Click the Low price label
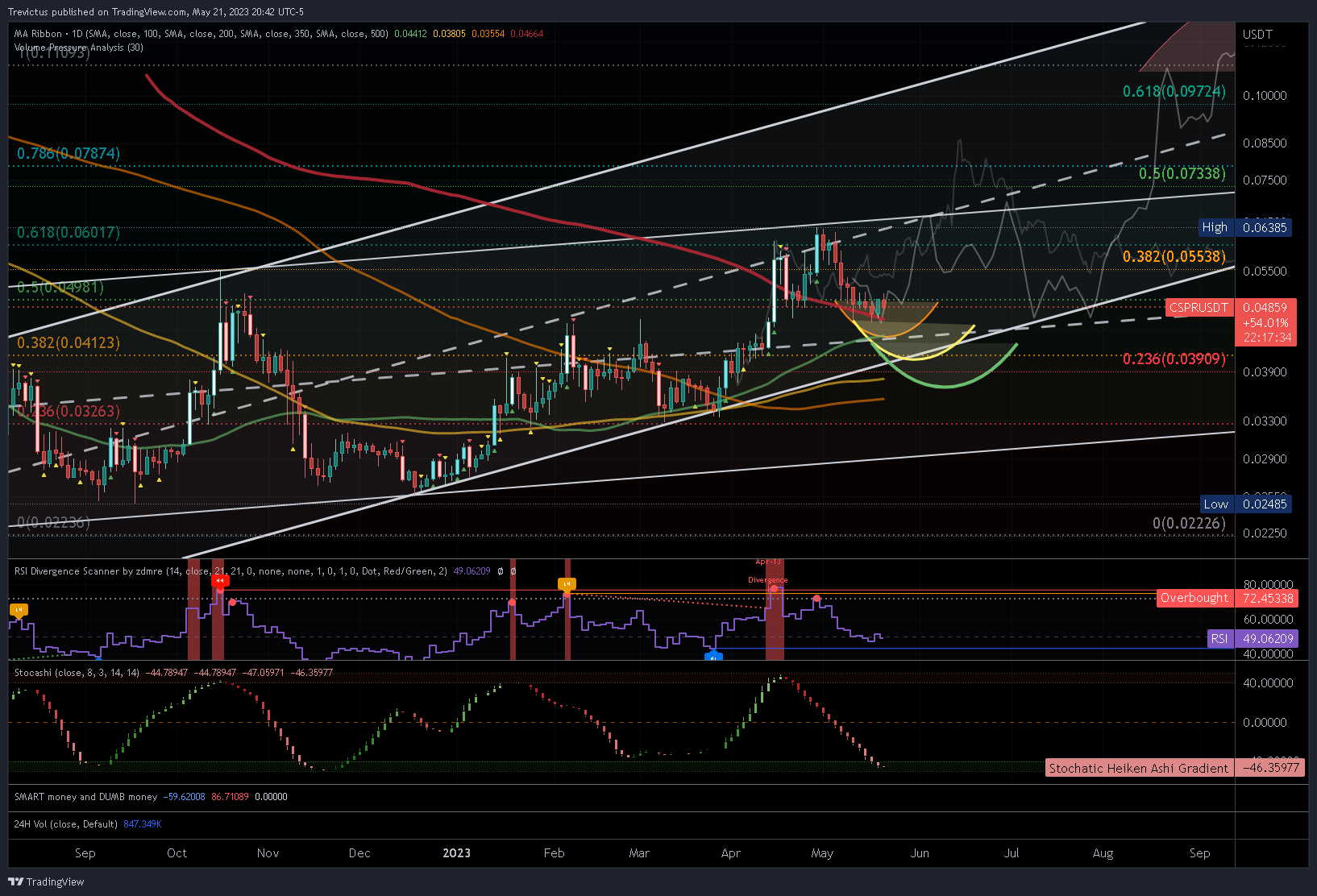Image resolution: width=1317 pixels, height=896 pixels. point(1215,504)
